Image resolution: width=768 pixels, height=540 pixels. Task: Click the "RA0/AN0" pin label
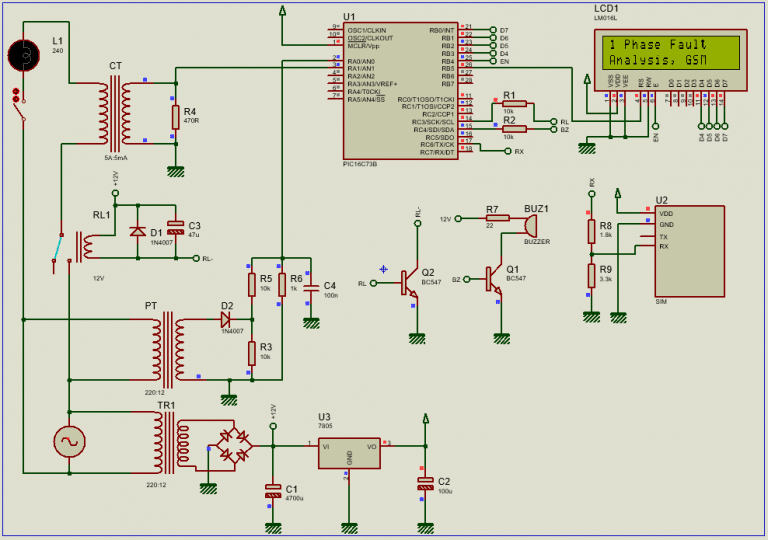click(361, 62)
